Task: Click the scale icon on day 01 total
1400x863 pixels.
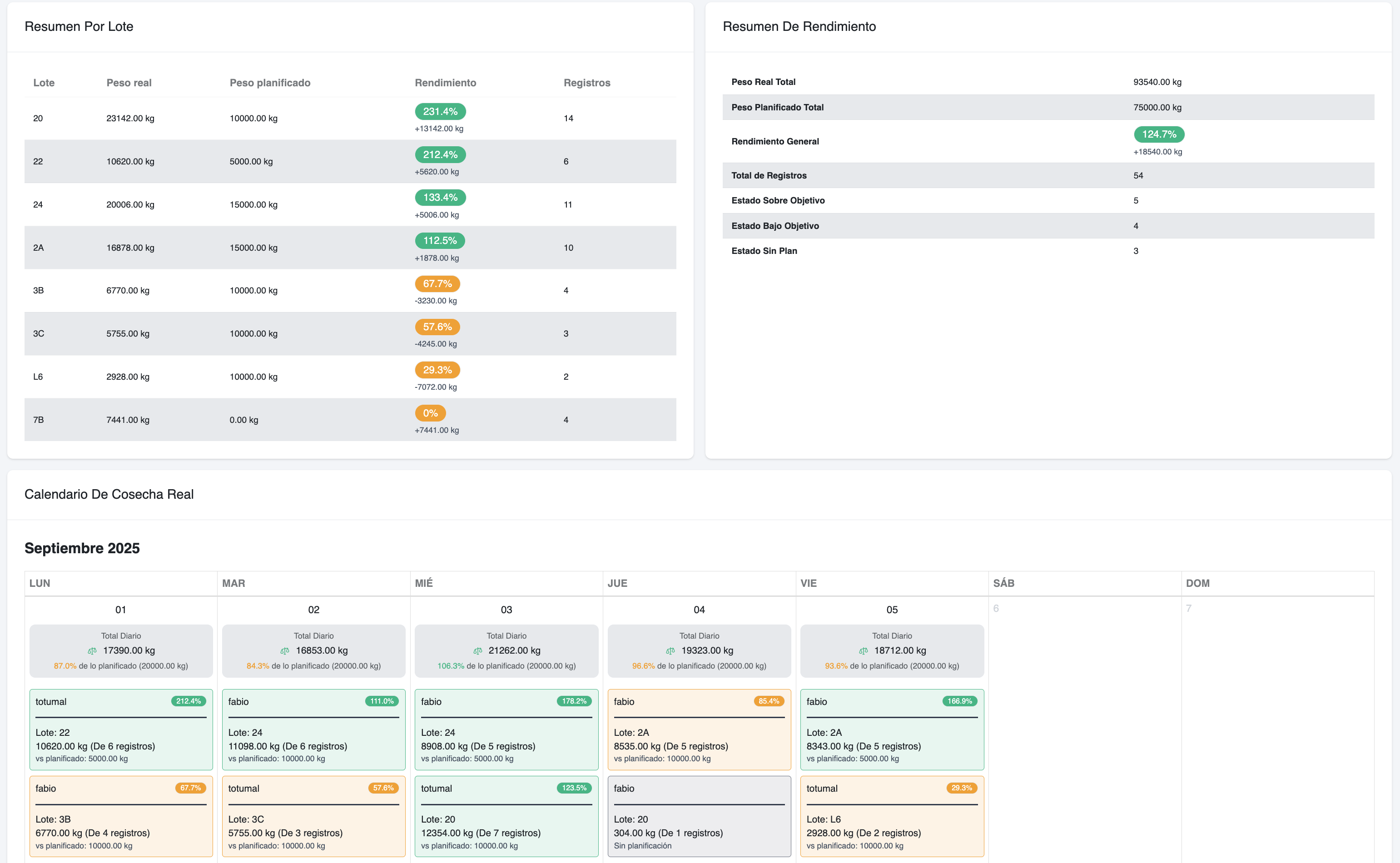Action: point(92,651)
